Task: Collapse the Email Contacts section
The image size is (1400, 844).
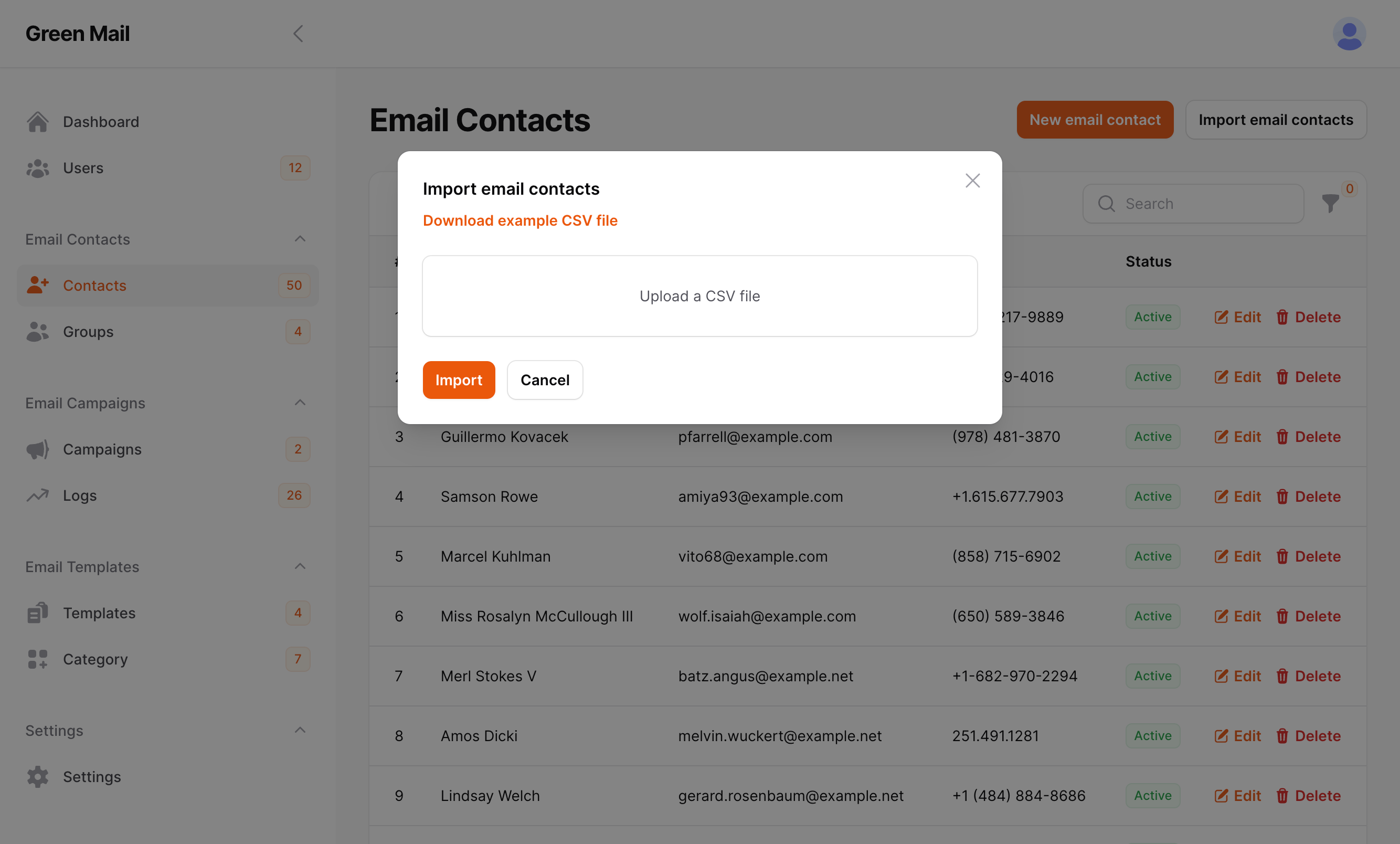Action: (x=300, y=239)
